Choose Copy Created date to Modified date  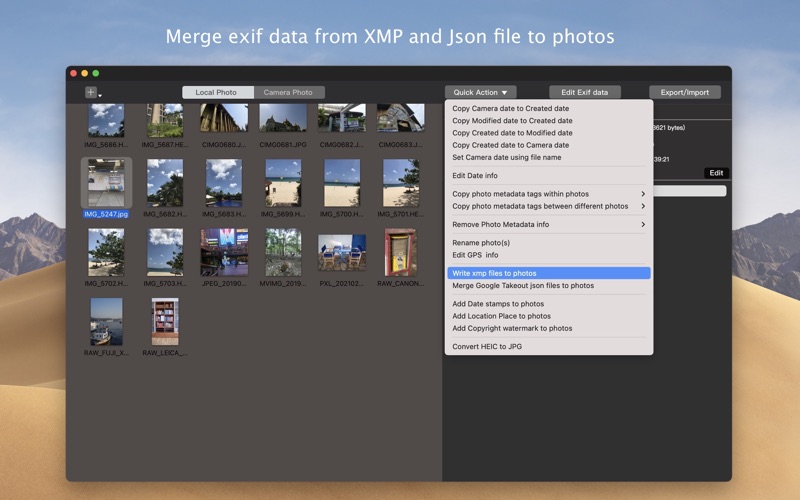(548, 133)
